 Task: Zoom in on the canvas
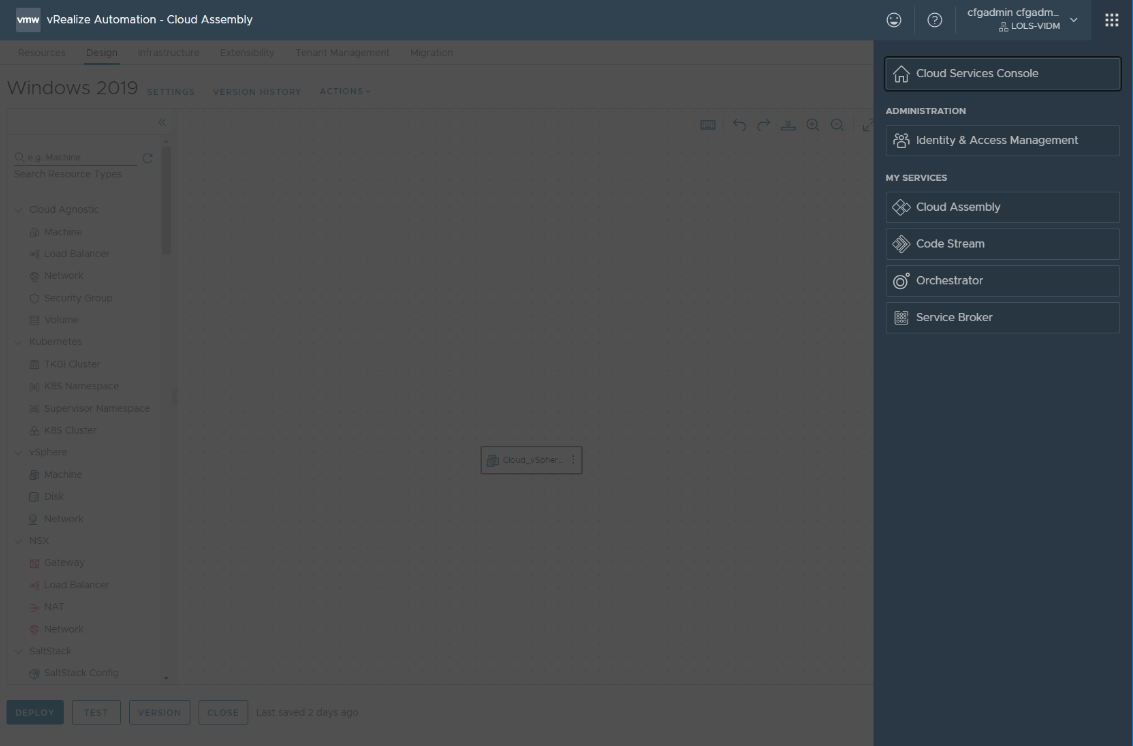pos(813,125)
